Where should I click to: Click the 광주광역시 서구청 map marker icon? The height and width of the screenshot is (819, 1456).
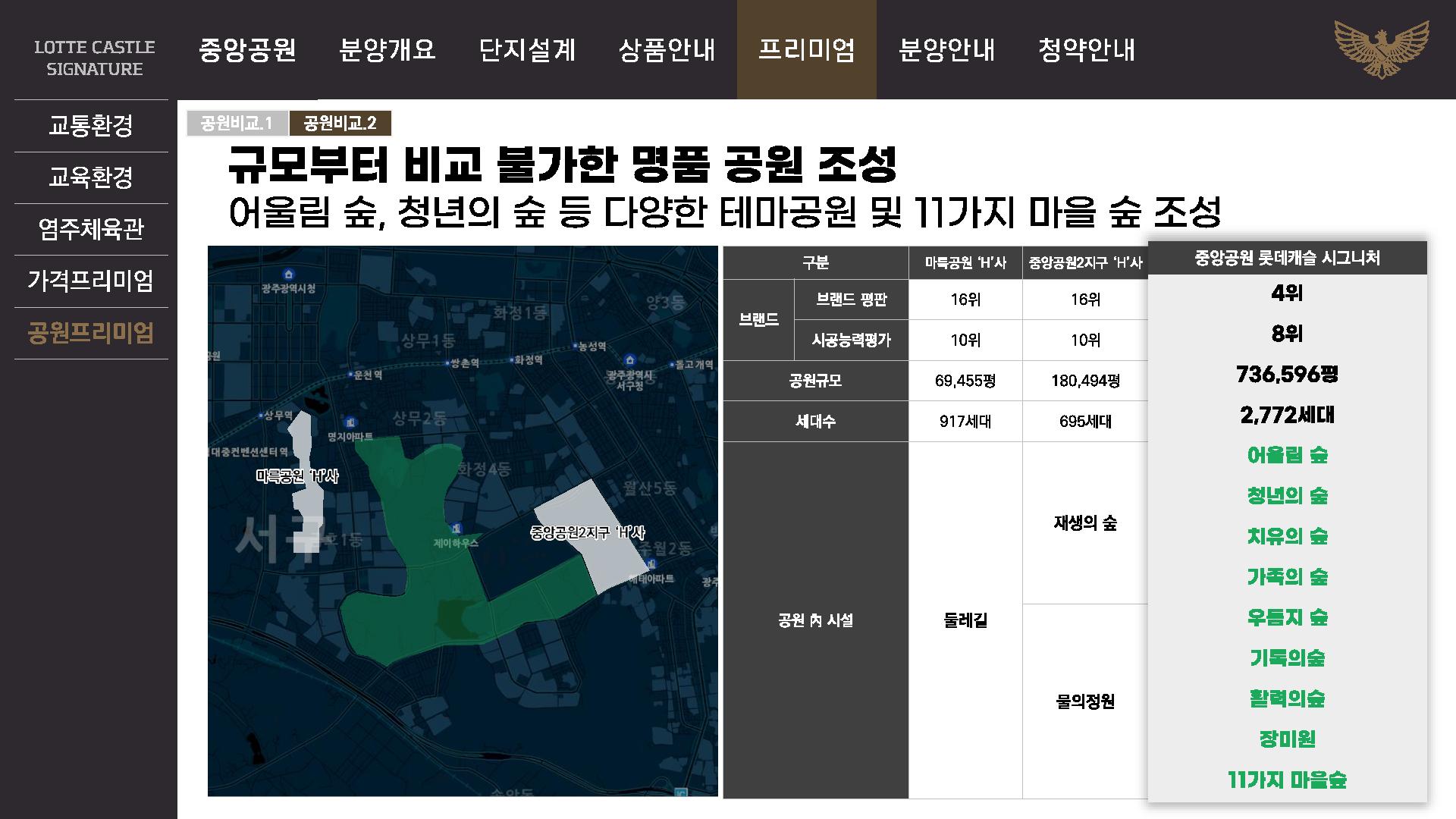pyautogui.click(x=629, y=359)
